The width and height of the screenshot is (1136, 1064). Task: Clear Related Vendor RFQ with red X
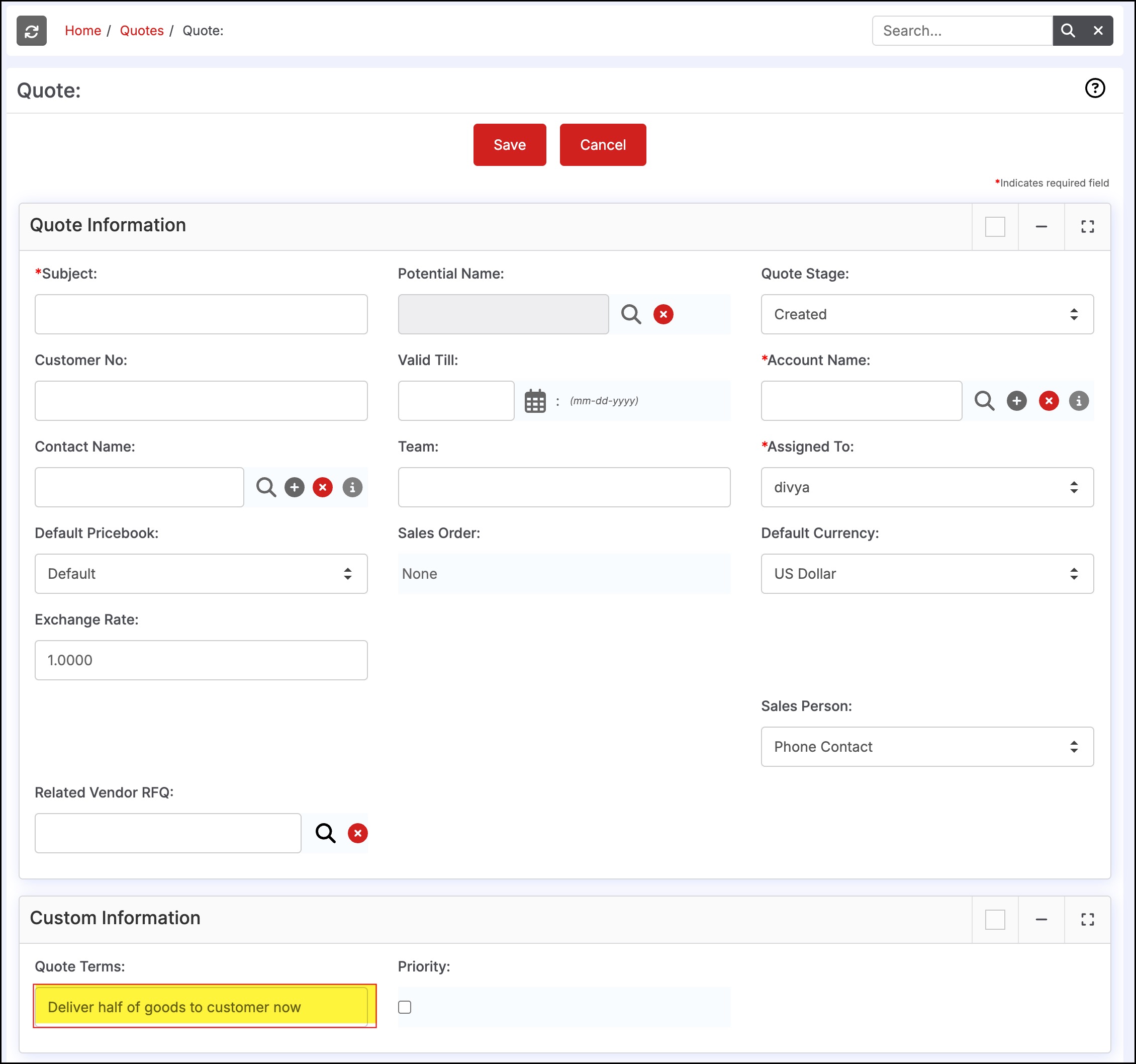[x=358, y=833]
